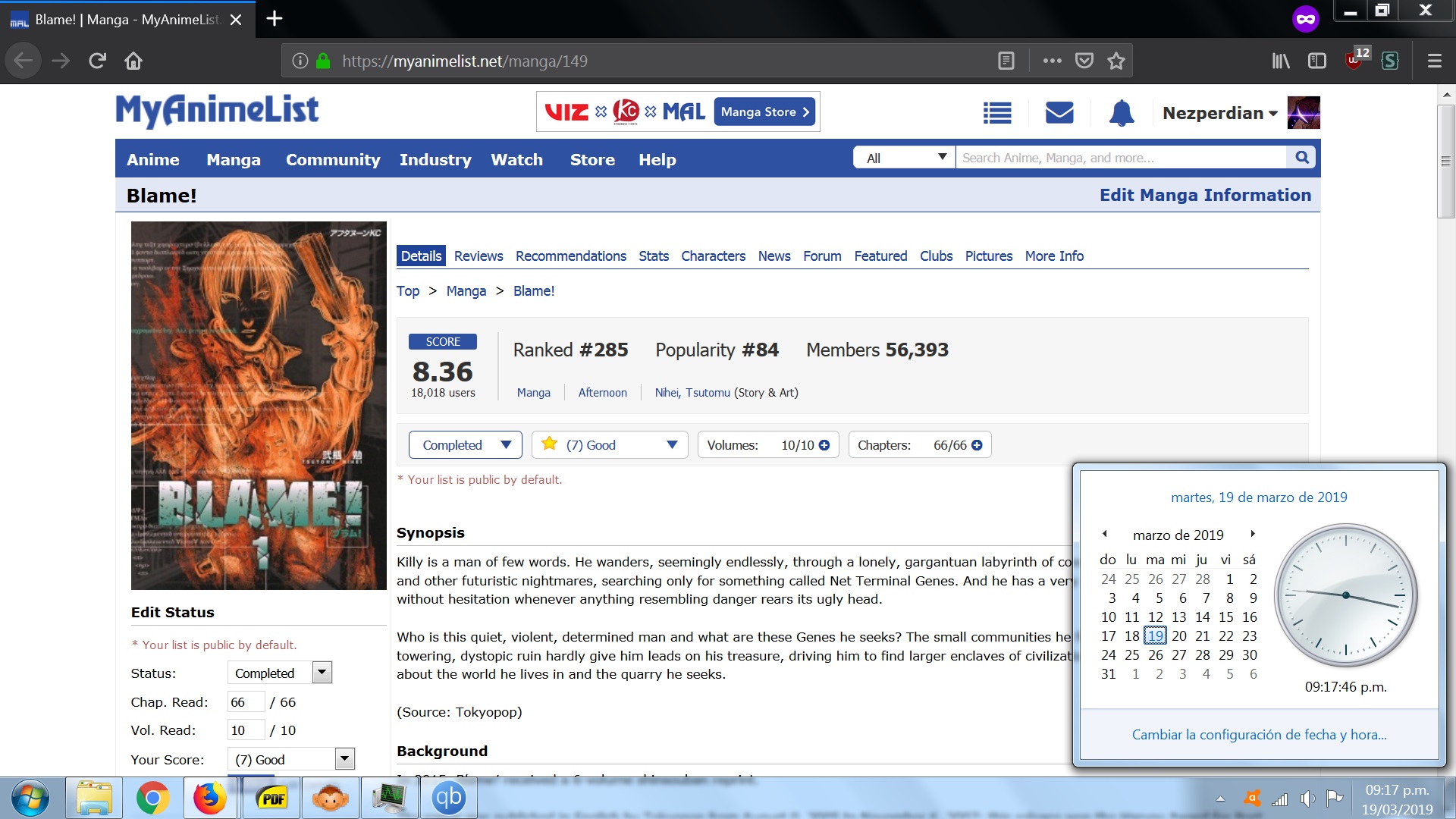This screenshot has height=819, width=1456.
Task: Increment chapters with the plus icon
Action: click(x=977, y=445)
